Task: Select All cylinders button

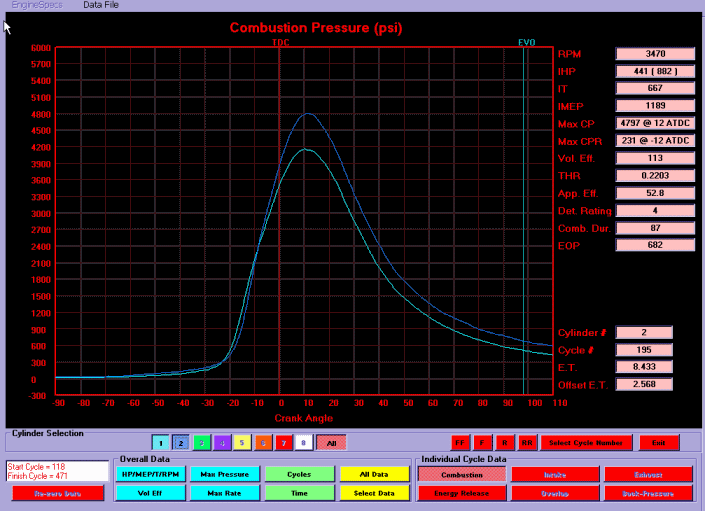Action: [x=331, y=442]
